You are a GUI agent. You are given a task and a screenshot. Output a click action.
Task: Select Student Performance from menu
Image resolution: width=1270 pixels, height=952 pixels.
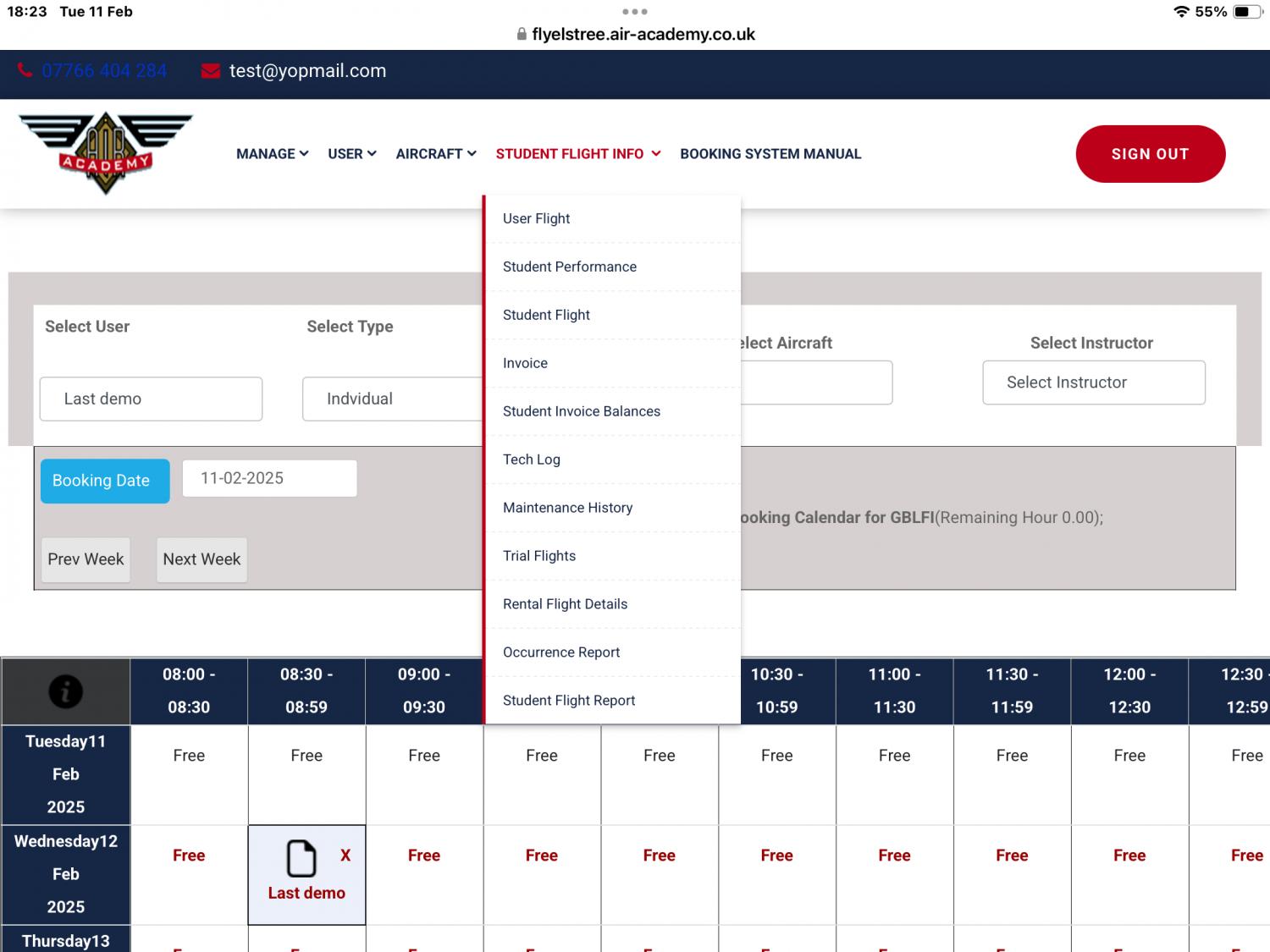coord(569,267)
